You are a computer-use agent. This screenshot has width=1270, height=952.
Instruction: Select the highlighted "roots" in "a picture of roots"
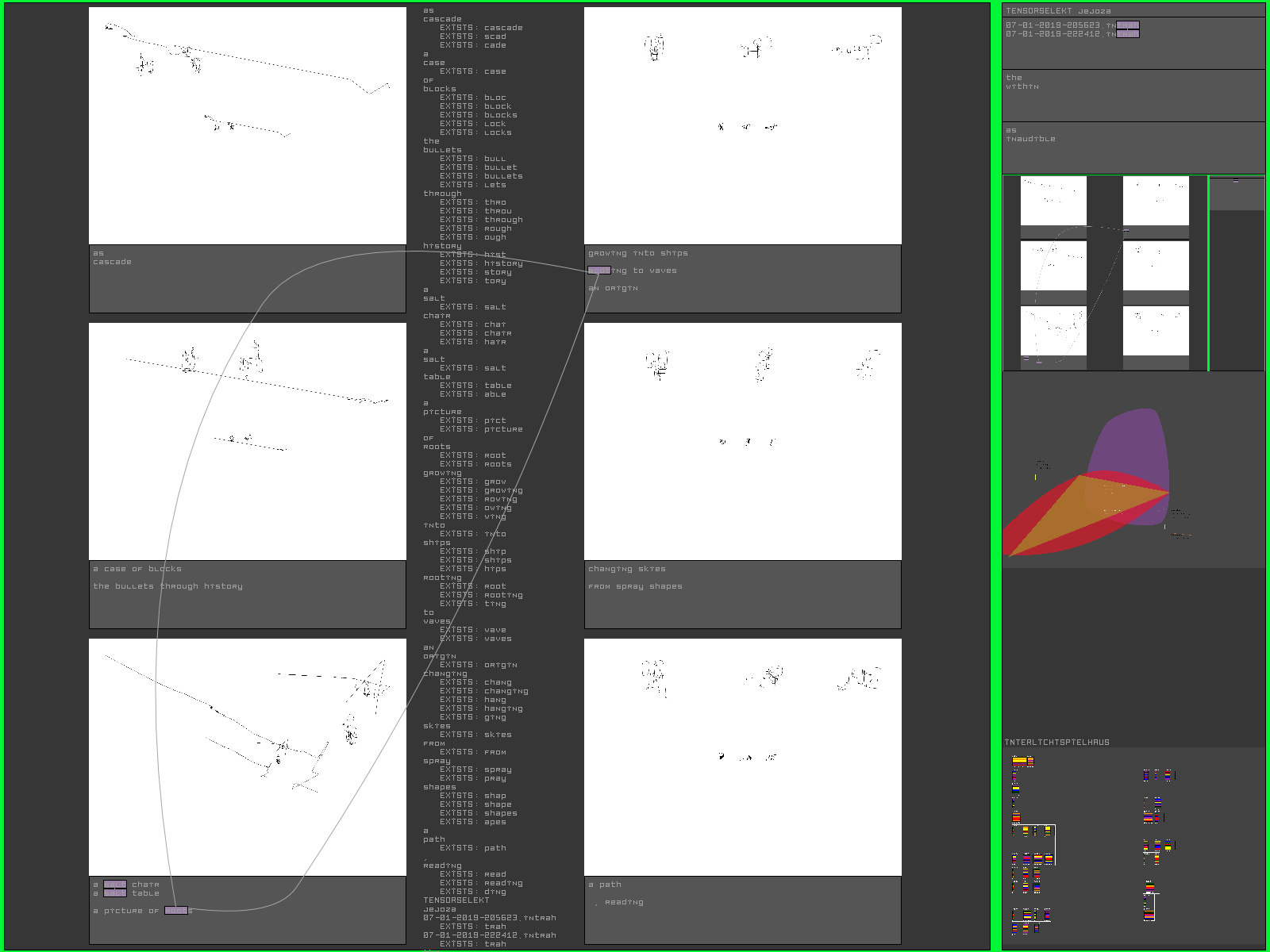pos(176,911)
